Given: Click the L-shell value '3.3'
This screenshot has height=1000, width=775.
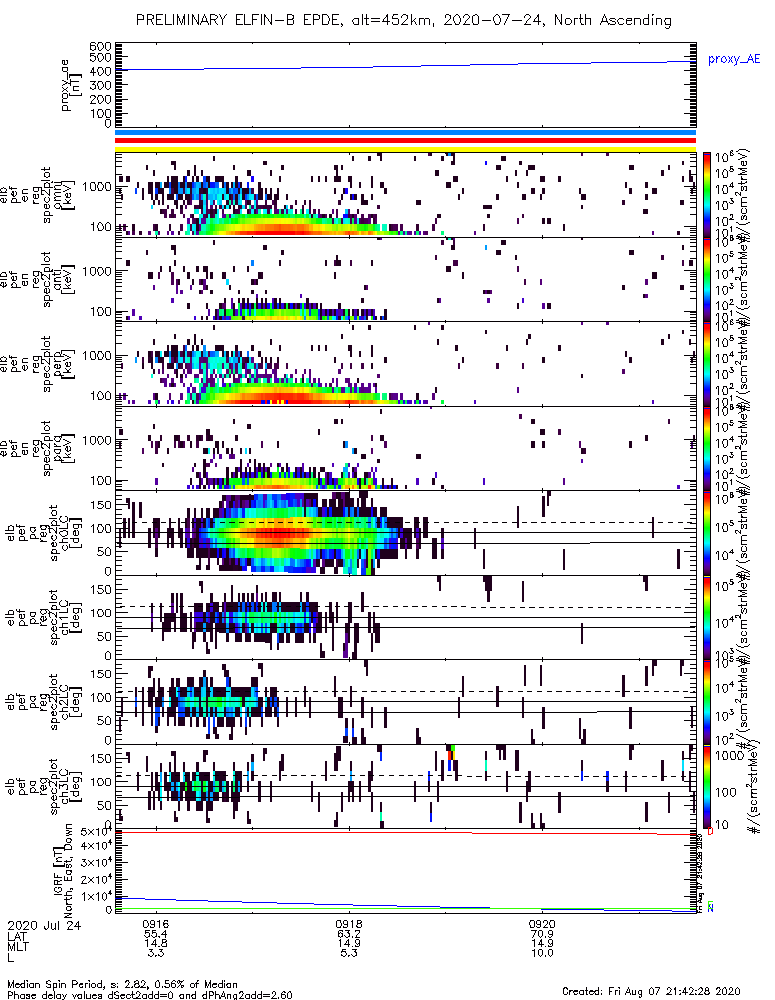Looking at the screenshot, I should tap(156, 953).
